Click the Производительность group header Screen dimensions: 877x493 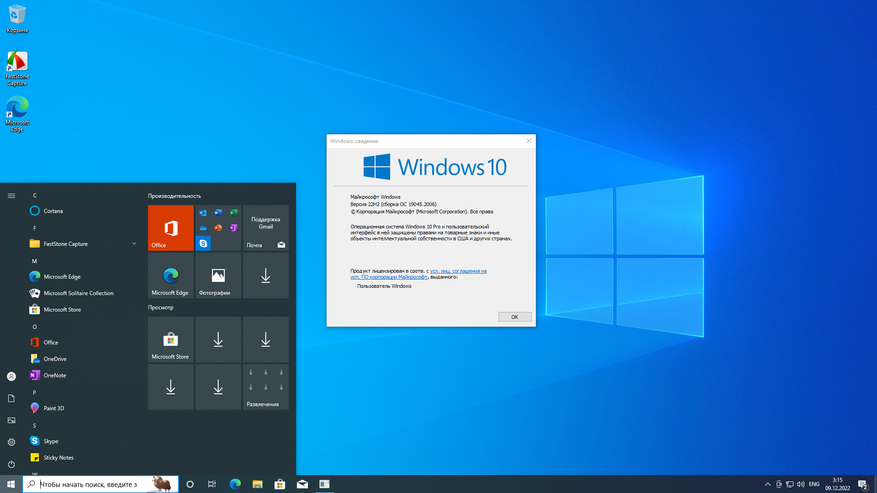coord(175,196)
